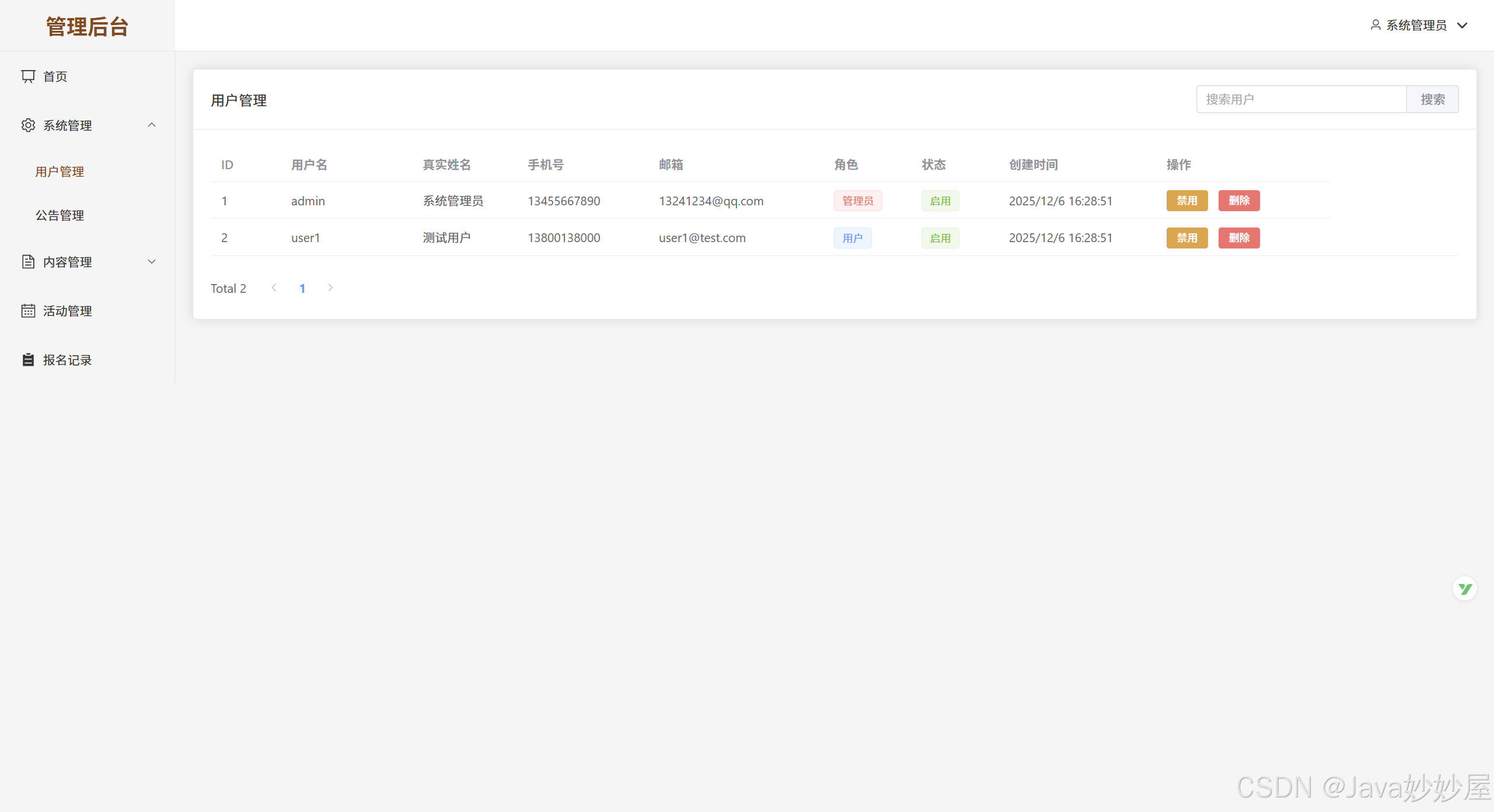This screenshot has width=1494, height=812.
Task: Expand the 内容管理 menu chevron
Action: pyautogui.click(x=152, y=261)
